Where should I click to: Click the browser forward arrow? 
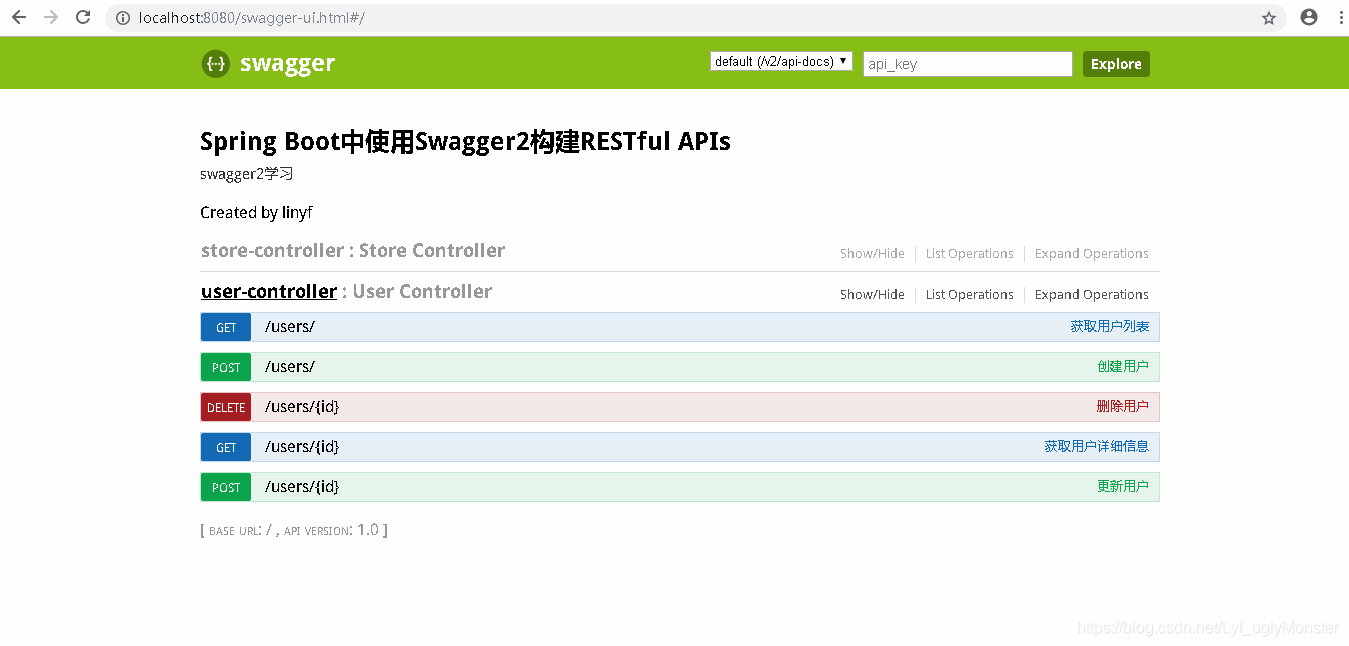point(51,17)
